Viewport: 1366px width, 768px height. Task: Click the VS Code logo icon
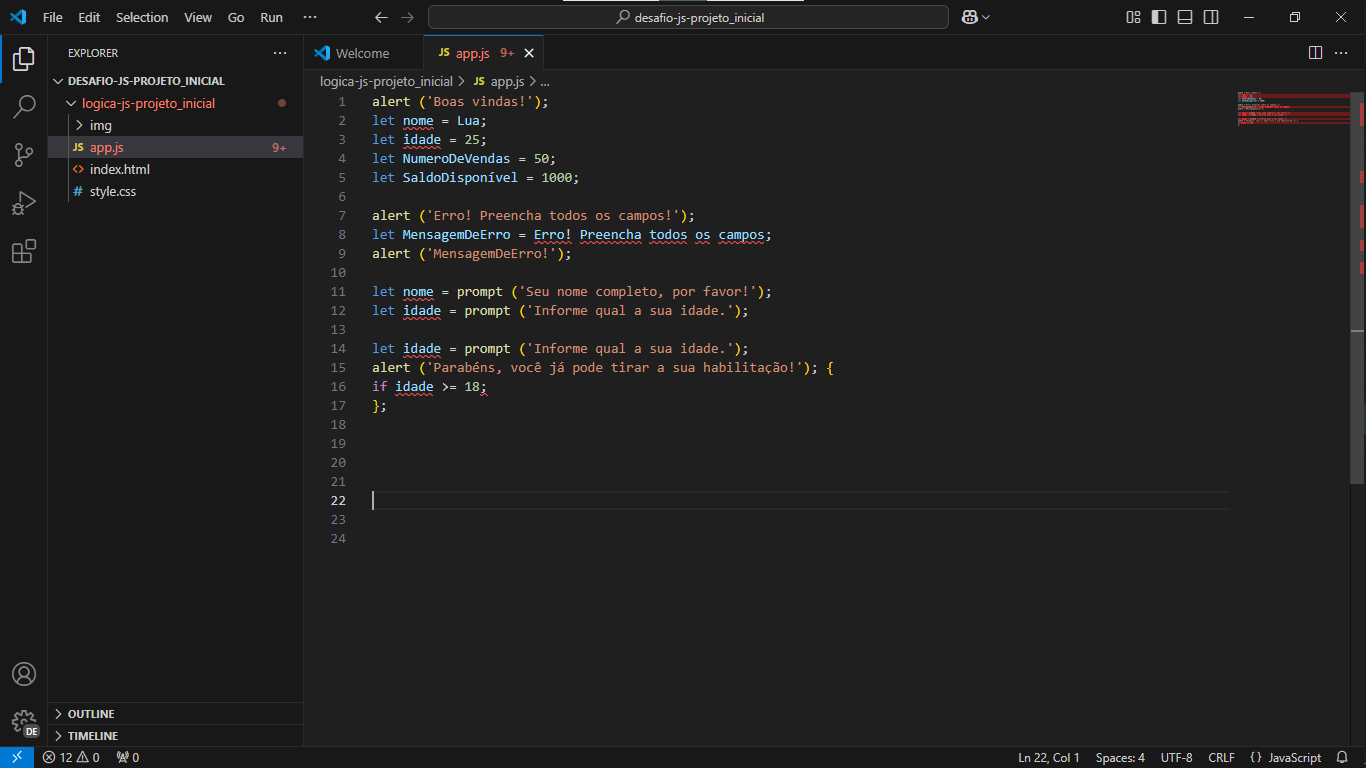coord(18,17)
